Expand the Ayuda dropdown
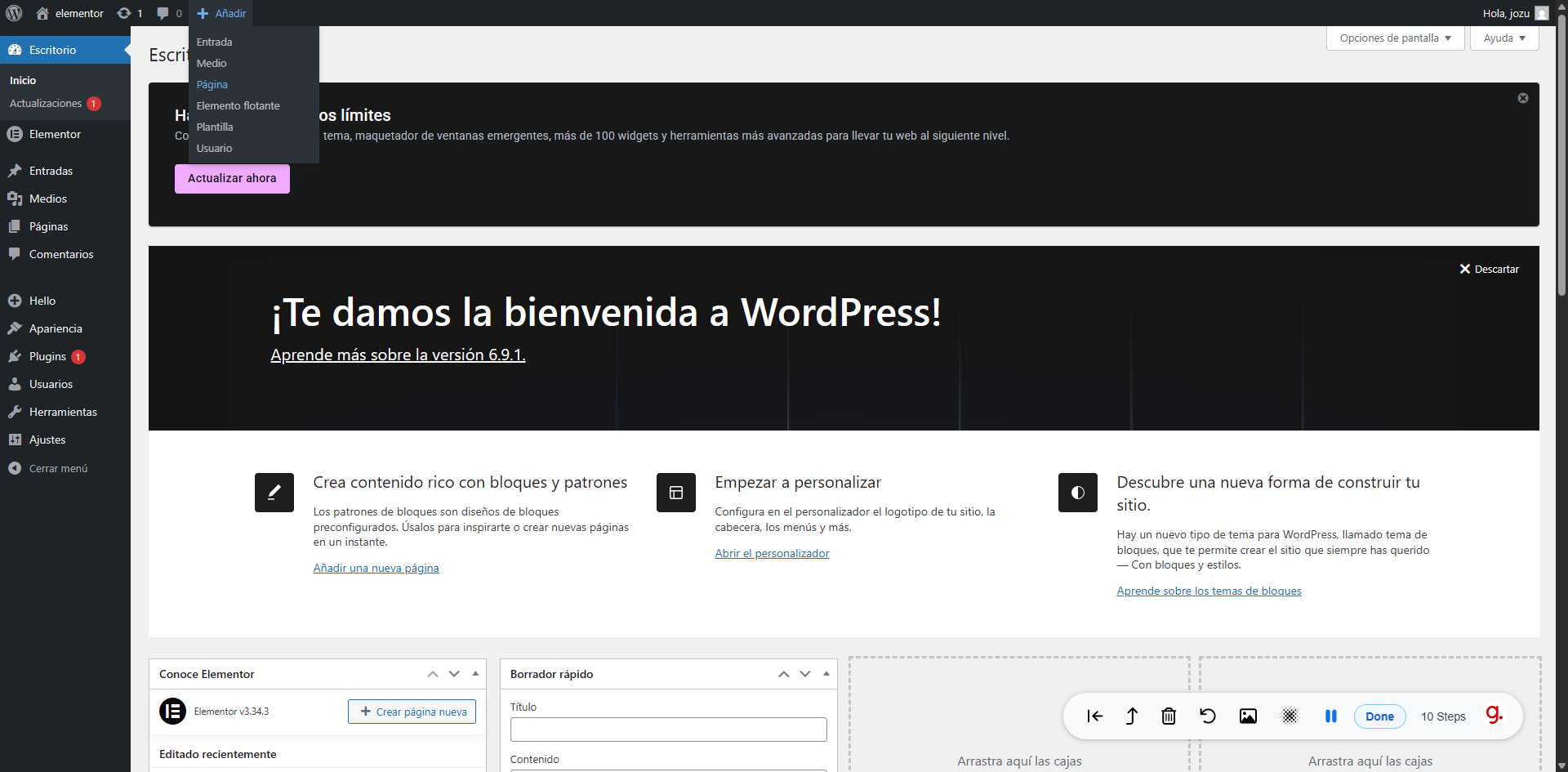 1503,38
